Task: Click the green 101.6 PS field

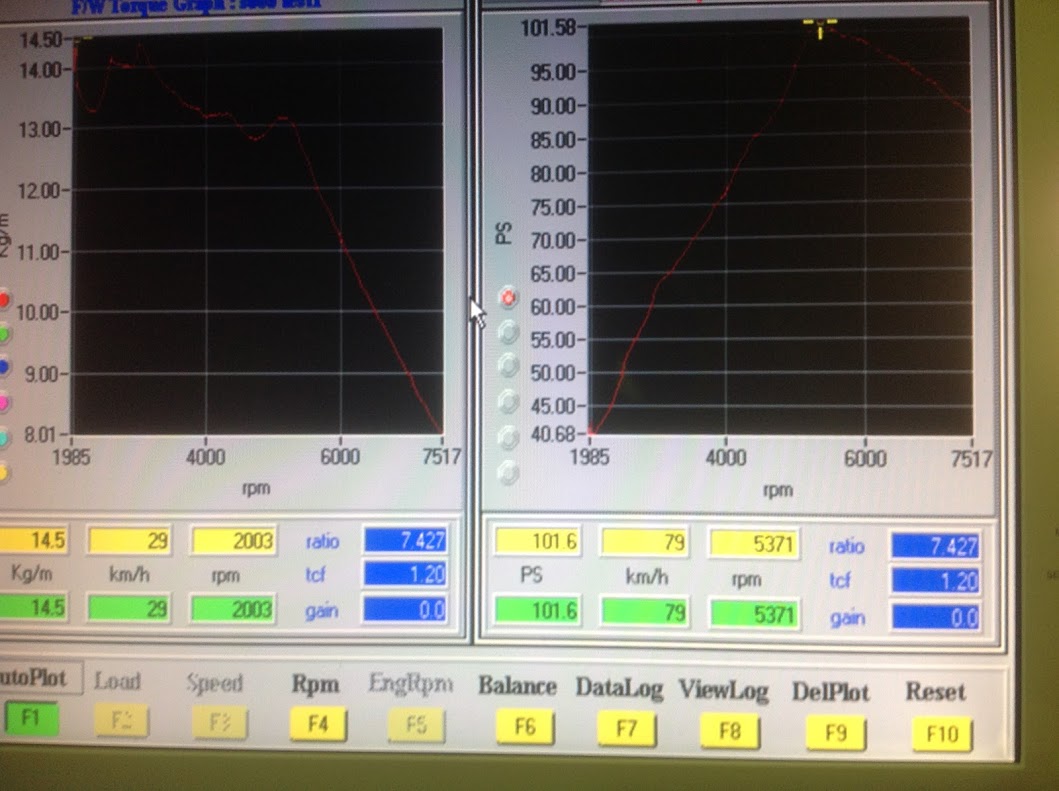Action: click(x=538, y=611)
